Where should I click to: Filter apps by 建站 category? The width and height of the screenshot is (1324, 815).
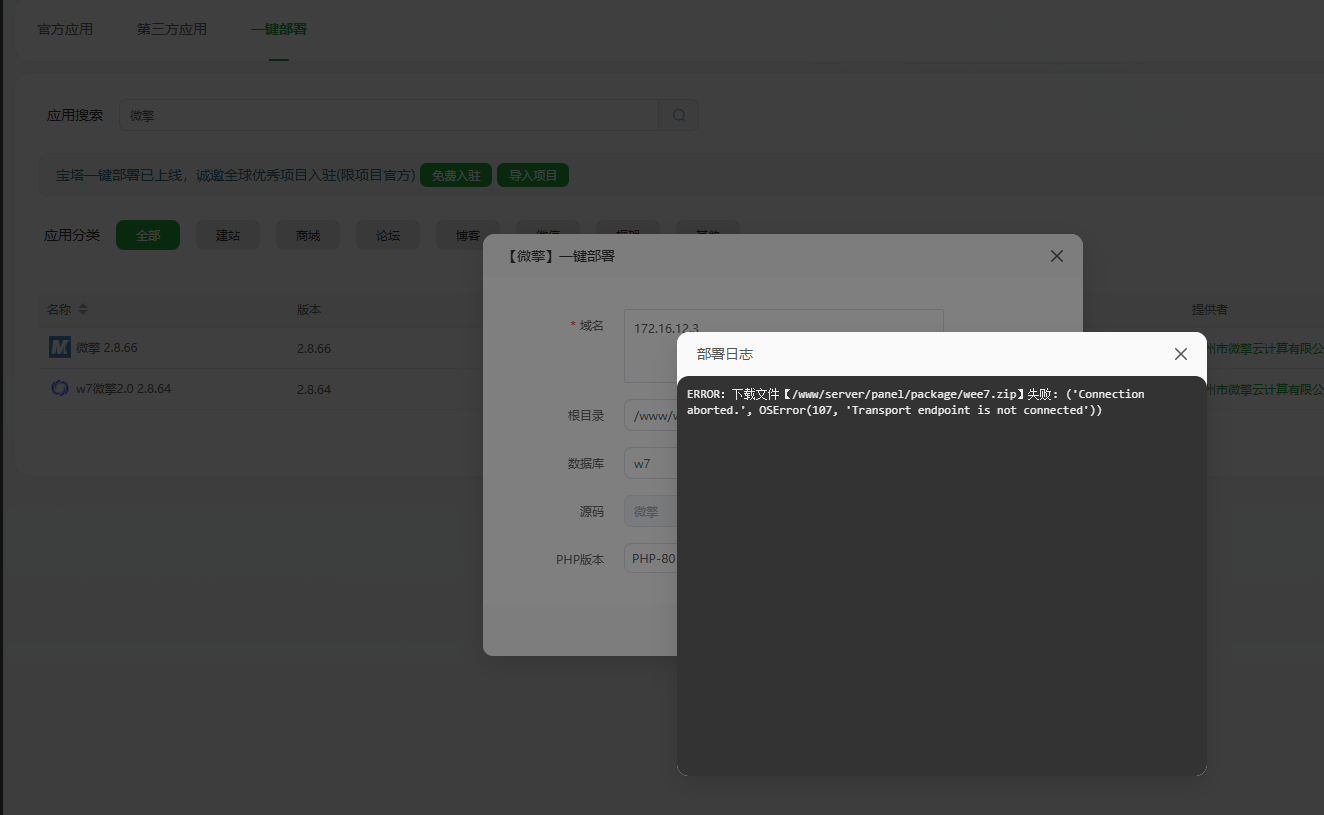pyautogui.click(x=228, y=235)
